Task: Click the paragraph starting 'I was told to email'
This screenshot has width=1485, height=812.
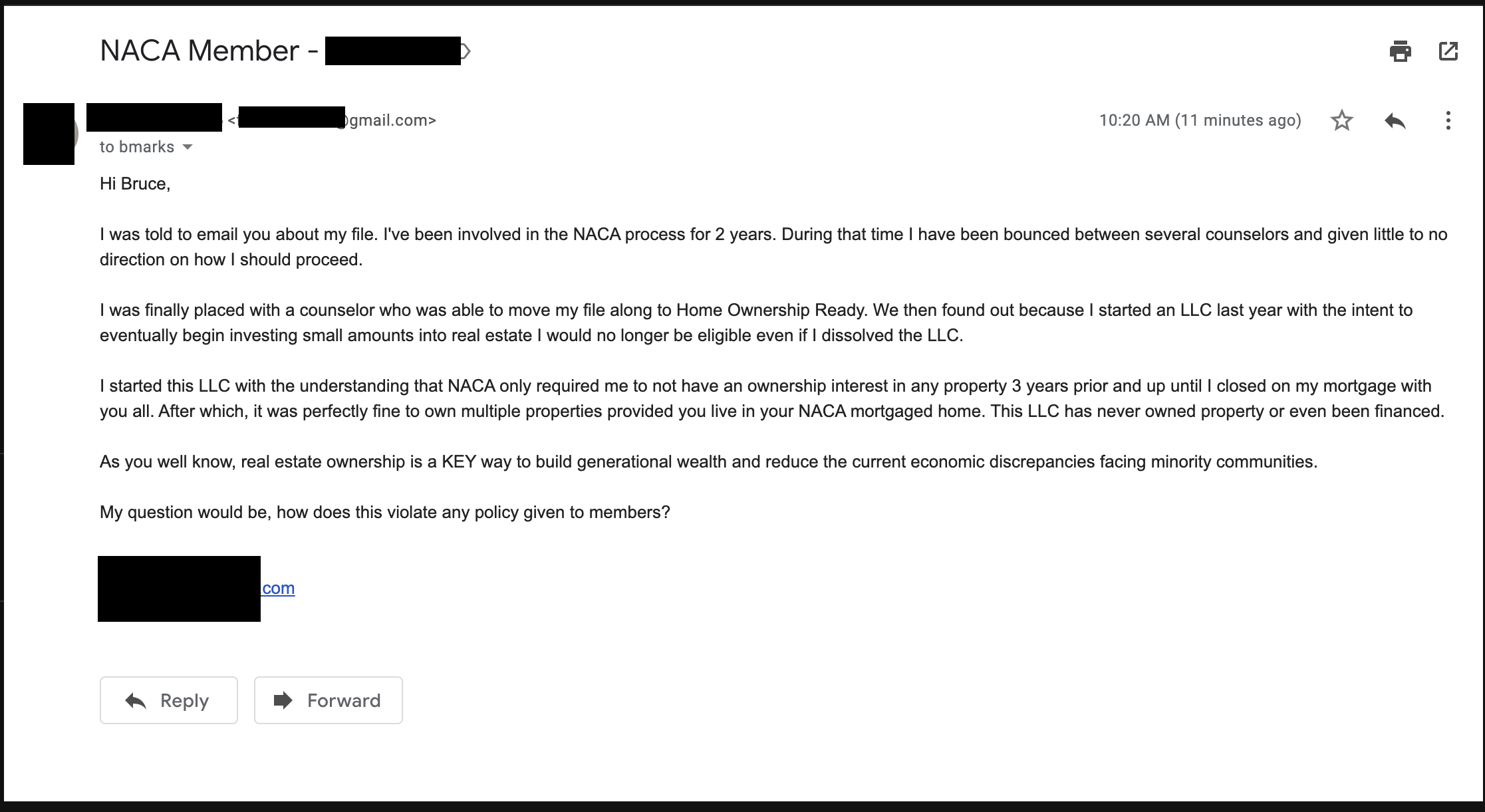Action: click(x=773, y=247)
